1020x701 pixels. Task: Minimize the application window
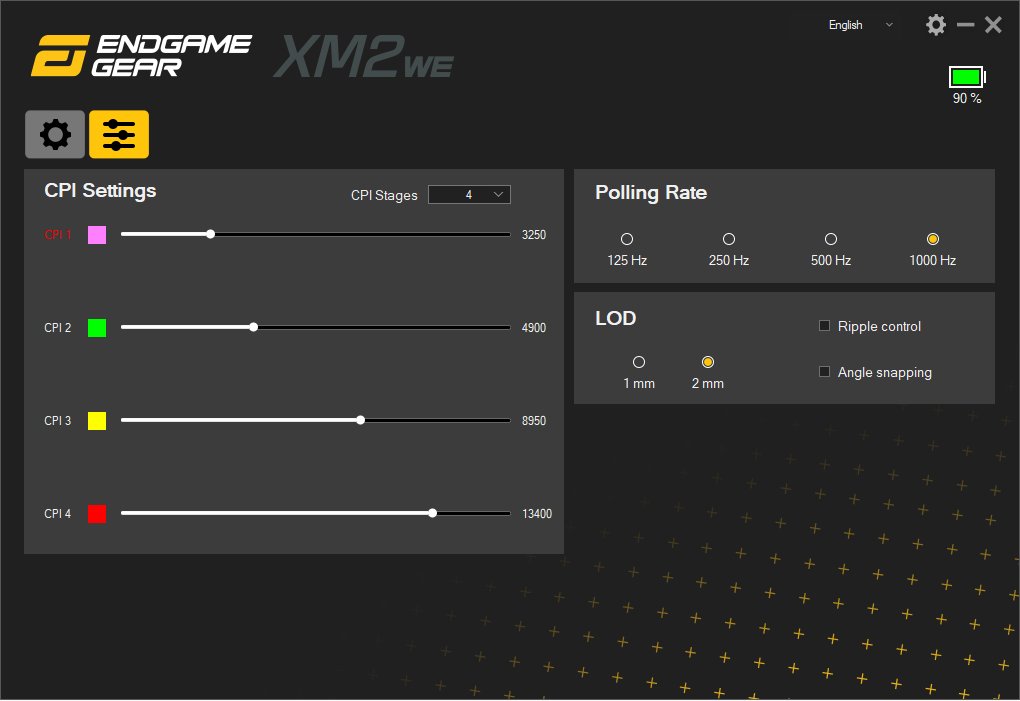[965, 25]
